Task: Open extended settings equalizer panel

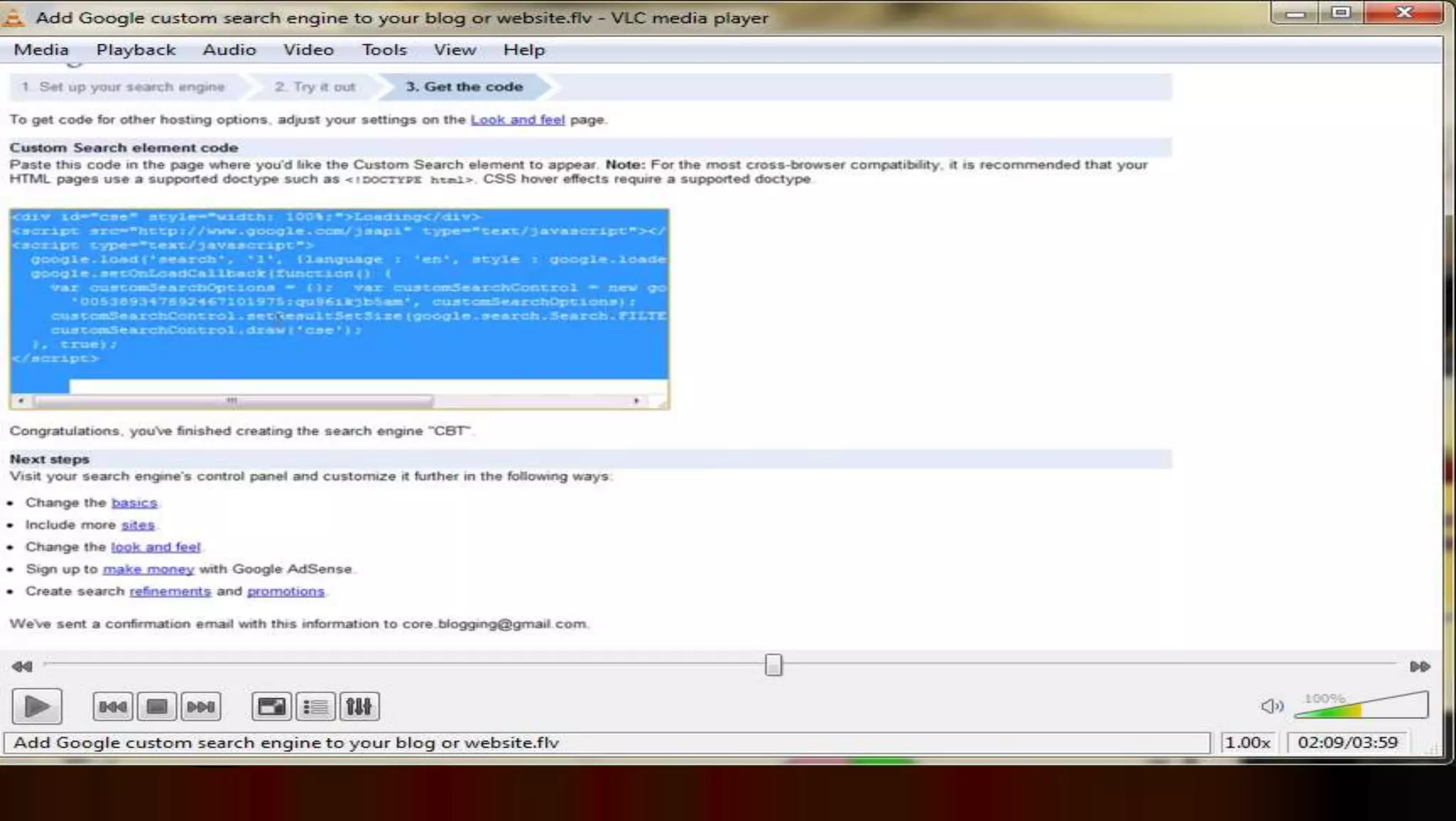Action: pyautogui.click(x=359, y=707)
